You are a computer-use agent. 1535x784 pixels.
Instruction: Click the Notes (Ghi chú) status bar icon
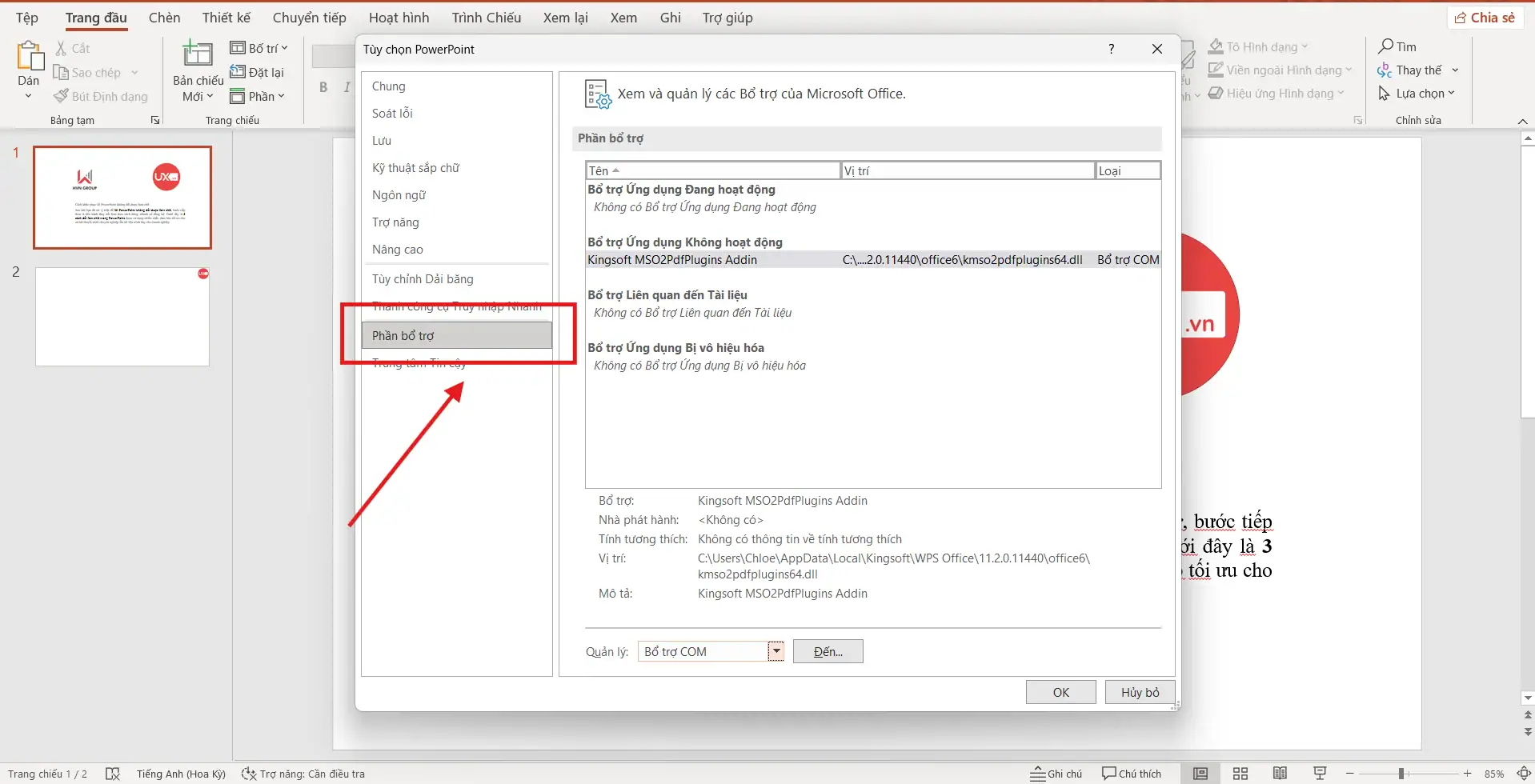[1056, 774]
